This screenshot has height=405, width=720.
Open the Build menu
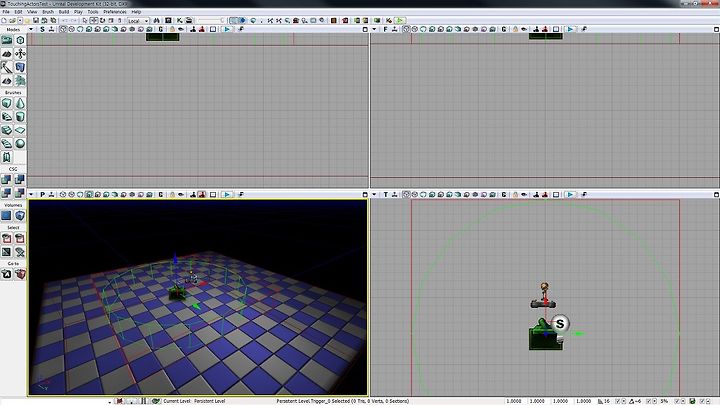point(64,12)
